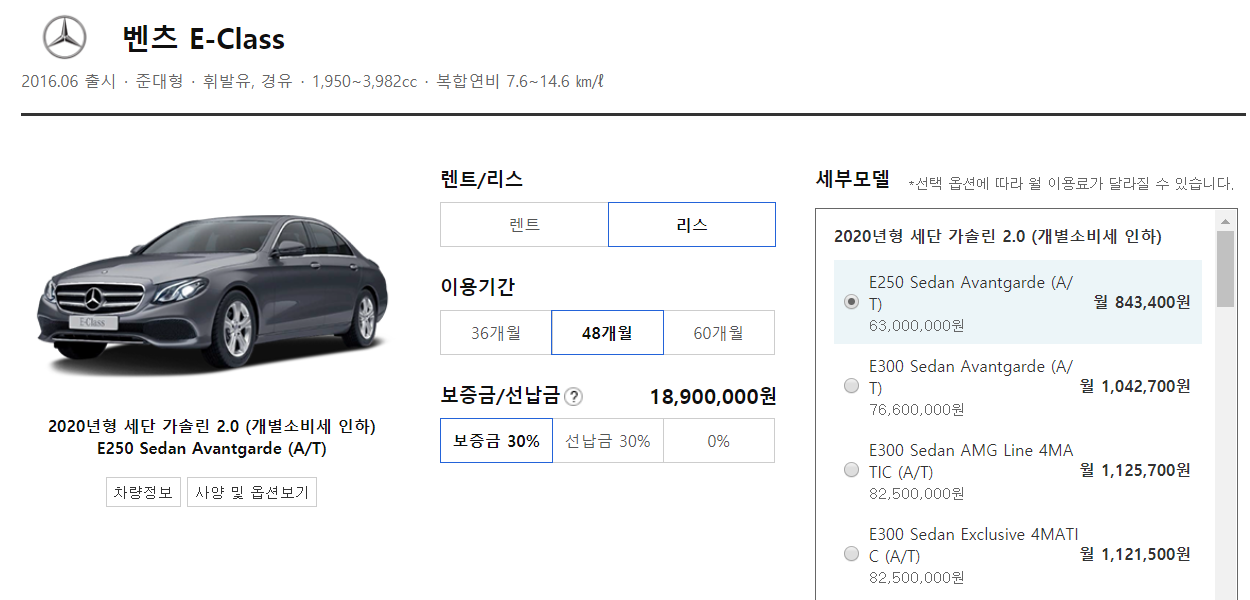Click the 2020년형 세단 가솔린 2.0 list heading
The height and width of the screenshot is (600, 1250).
[997, 237]
